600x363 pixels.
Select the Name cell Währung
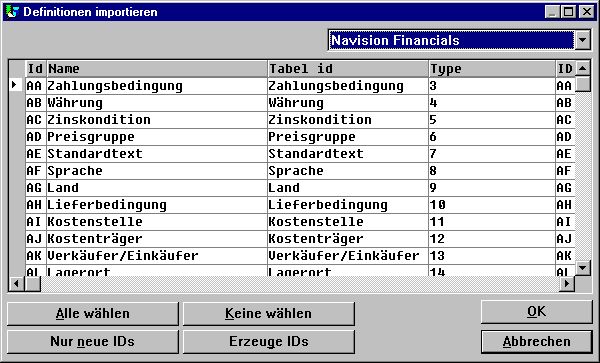pos(157,103)
